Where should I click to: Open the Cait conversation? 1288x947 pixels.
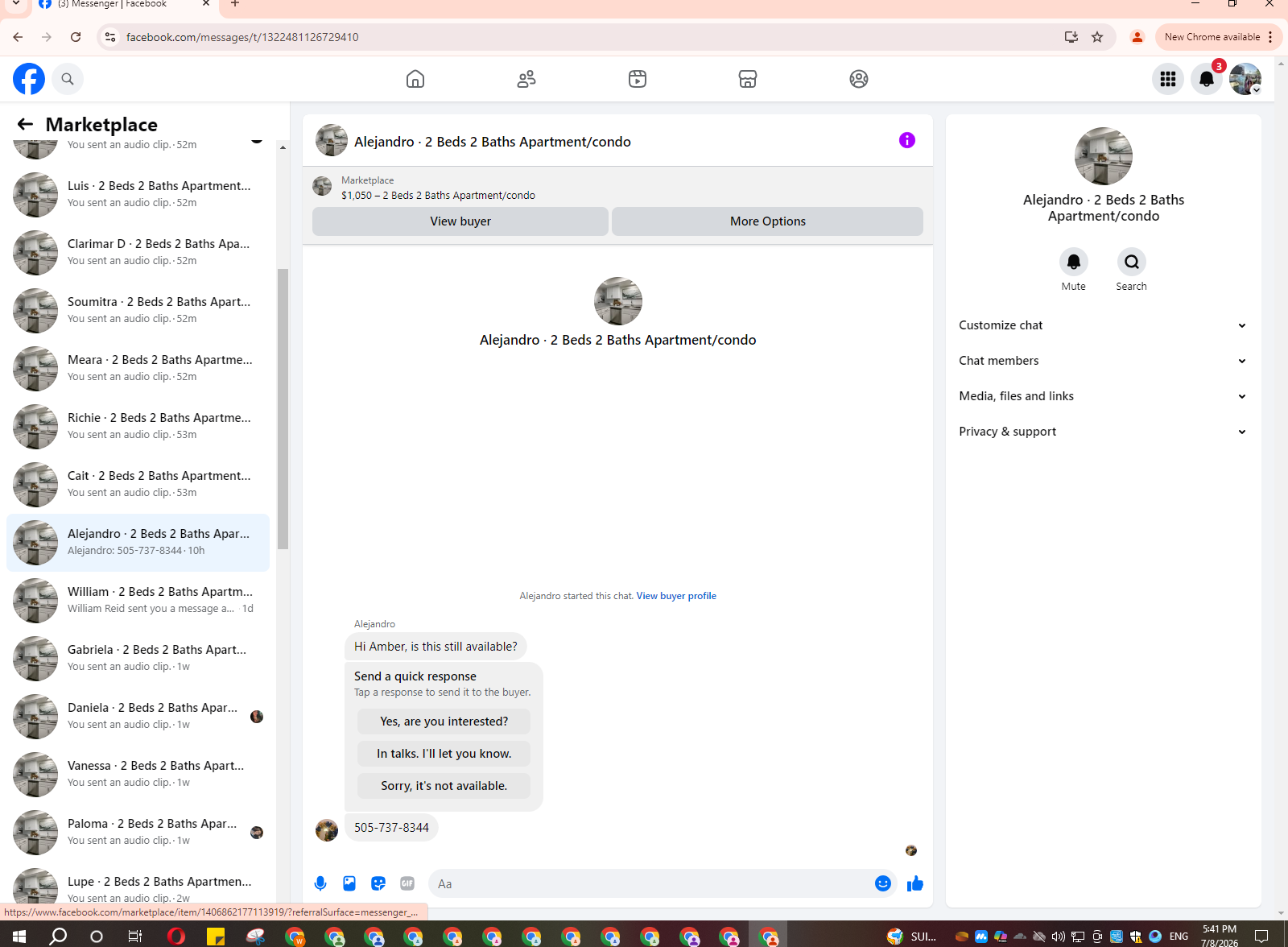138,485
